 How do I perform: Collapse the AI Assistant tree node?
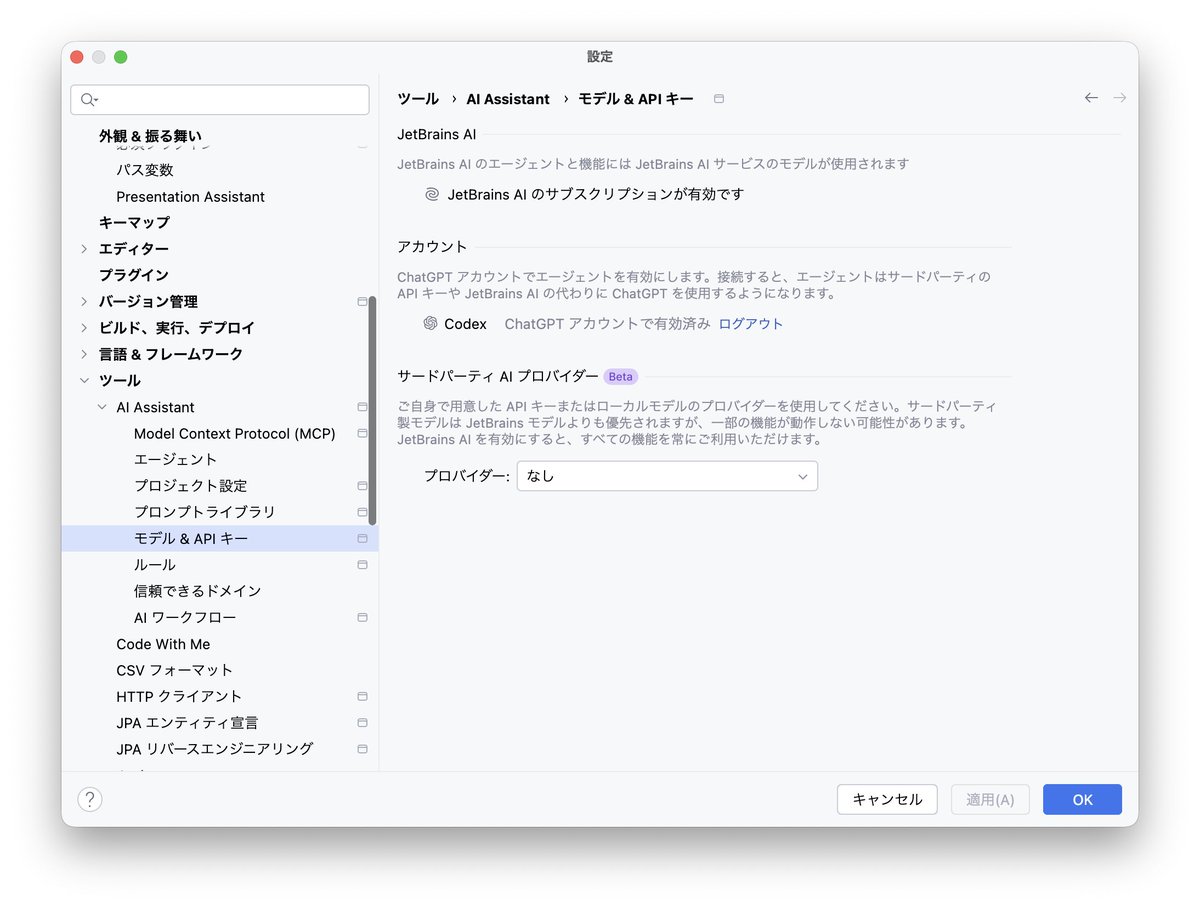pos(102,407)
